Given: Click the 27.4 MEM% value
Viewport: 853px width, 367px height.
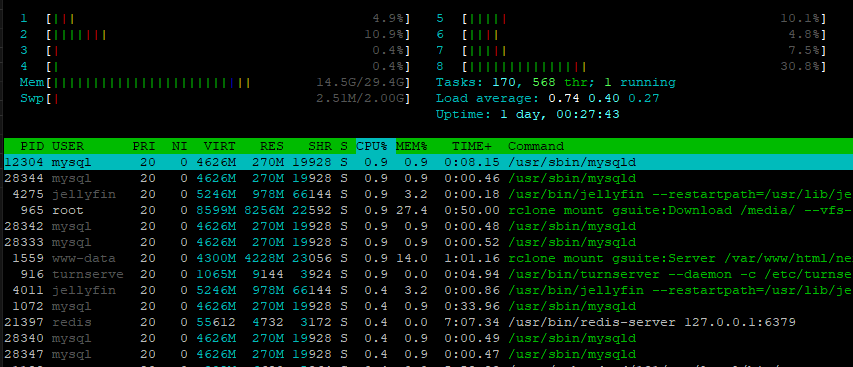Looking at the screenshot, I should [x=412, y=210].
